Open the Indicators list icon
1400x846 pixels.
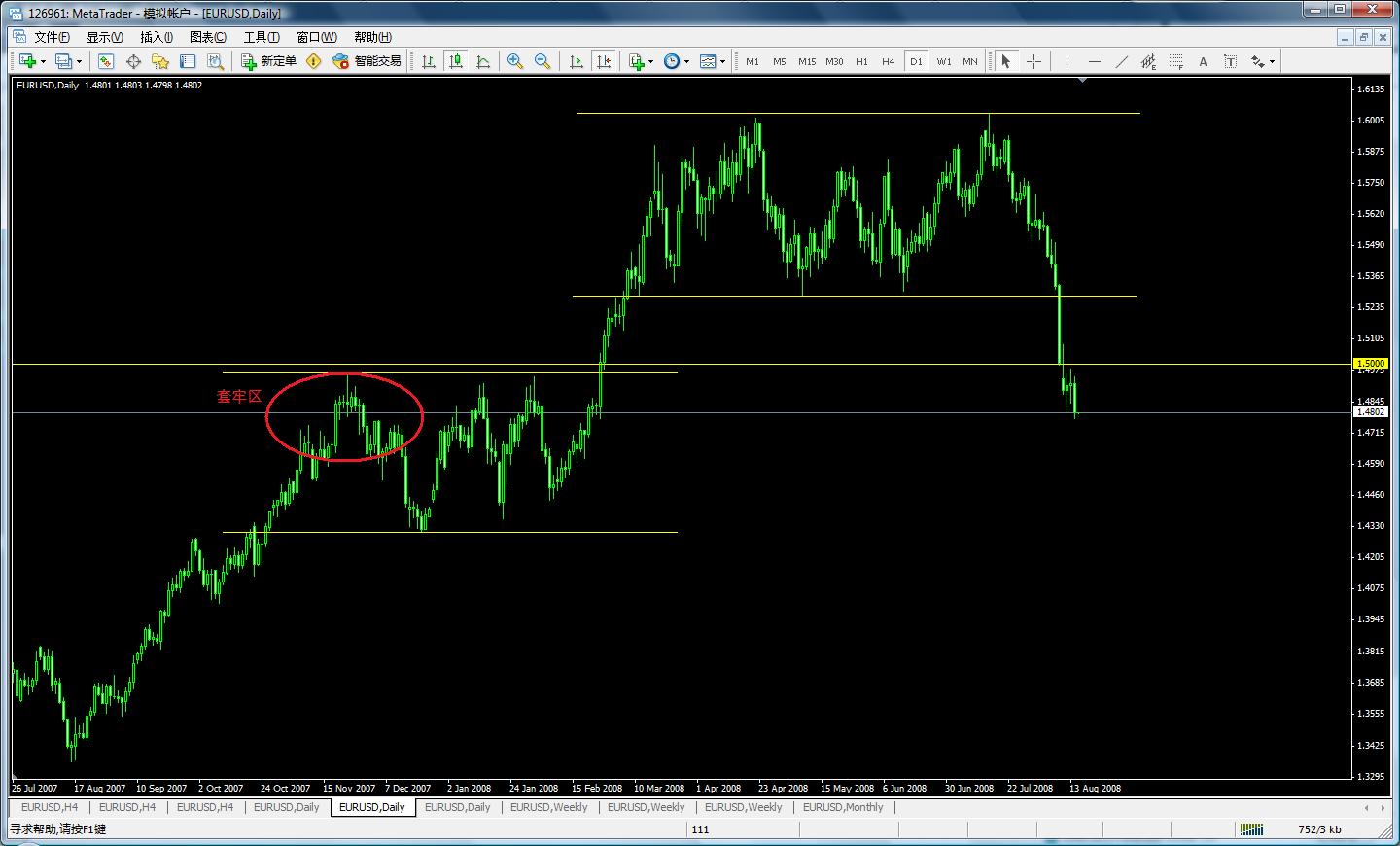pos(636,61)
